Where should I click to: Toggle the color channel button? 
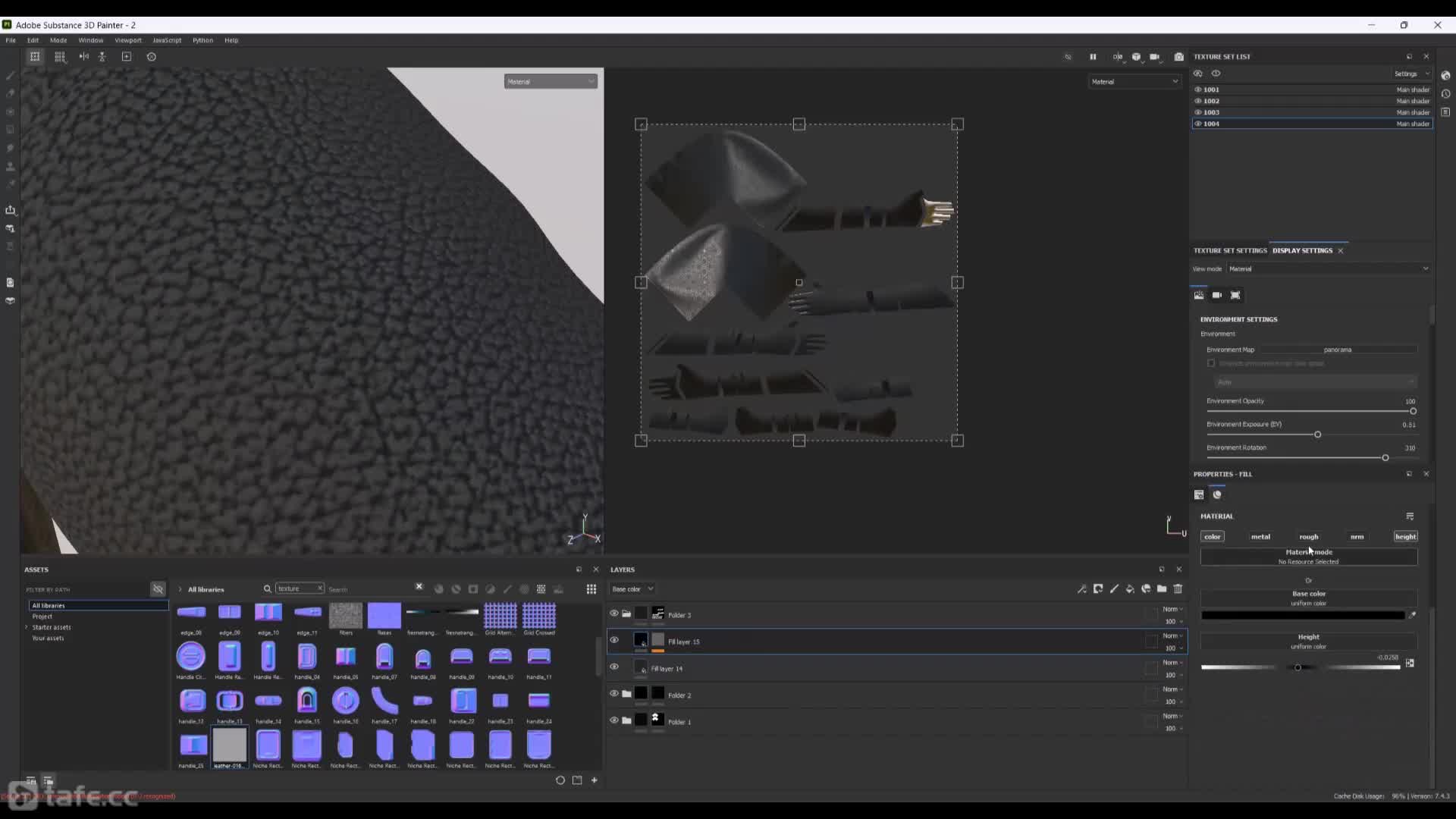click(x=1212, y=537)
